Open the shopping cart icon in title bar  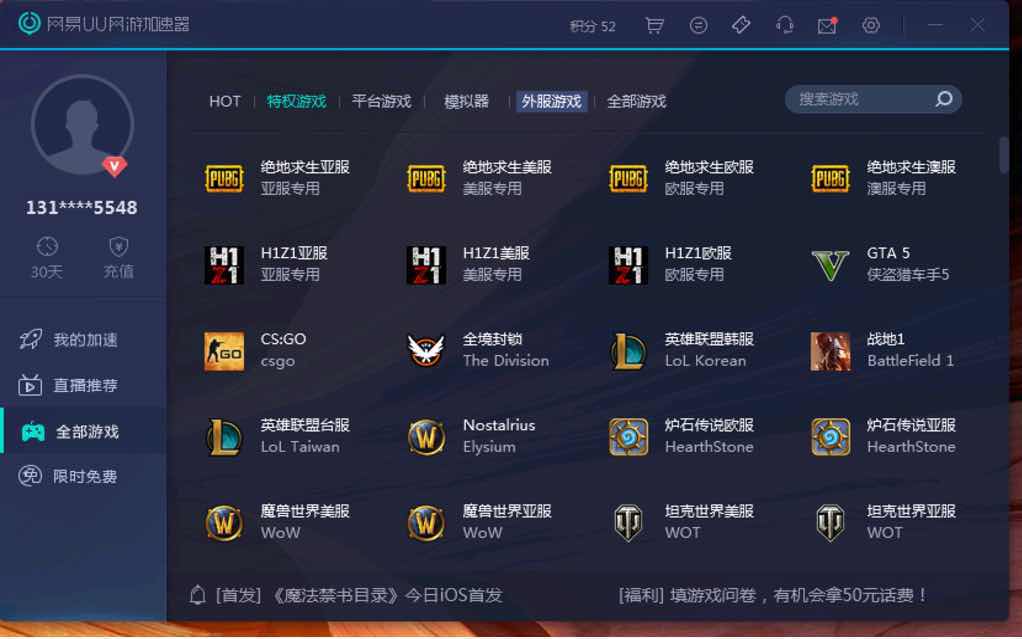click(654, 25)
